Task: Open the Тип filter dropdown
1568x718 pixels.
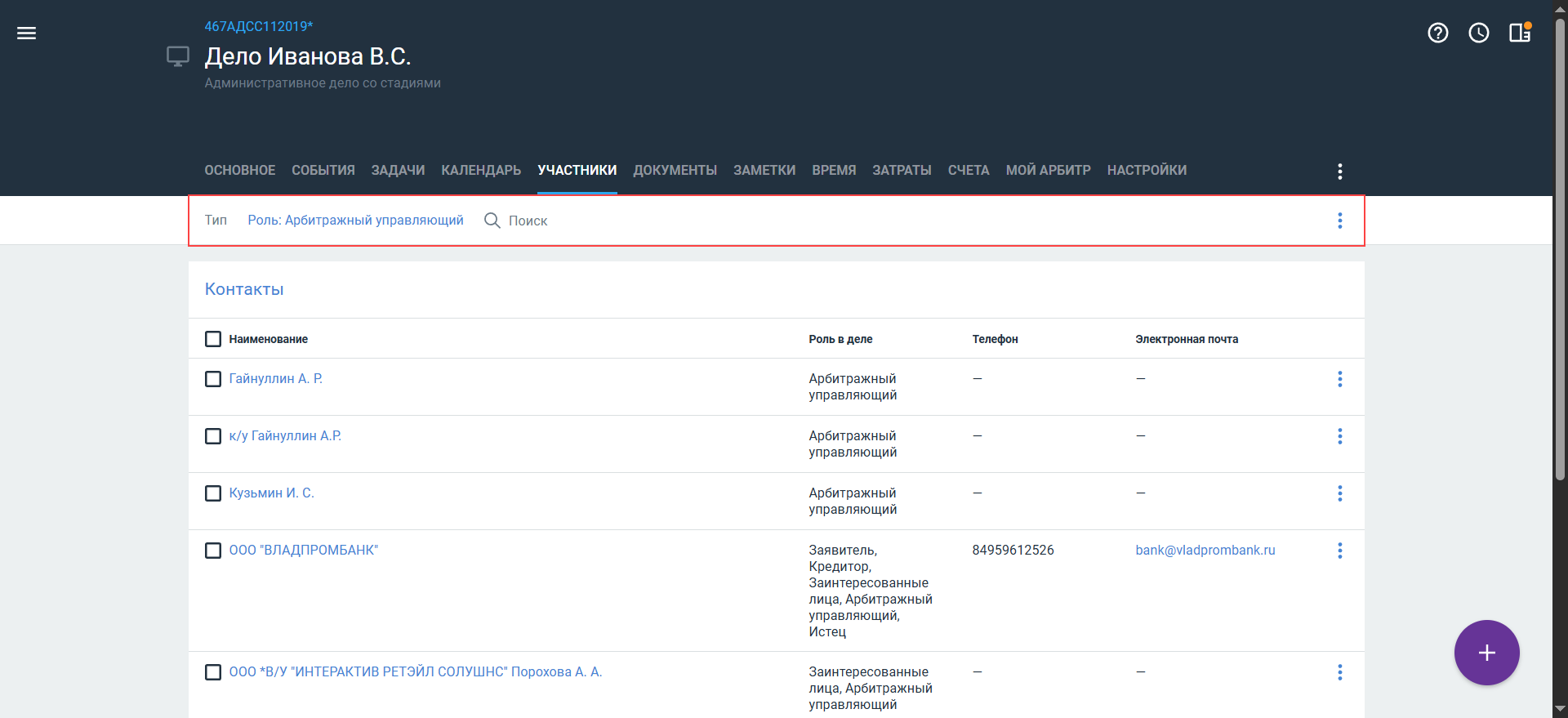Action: point(216,221)
